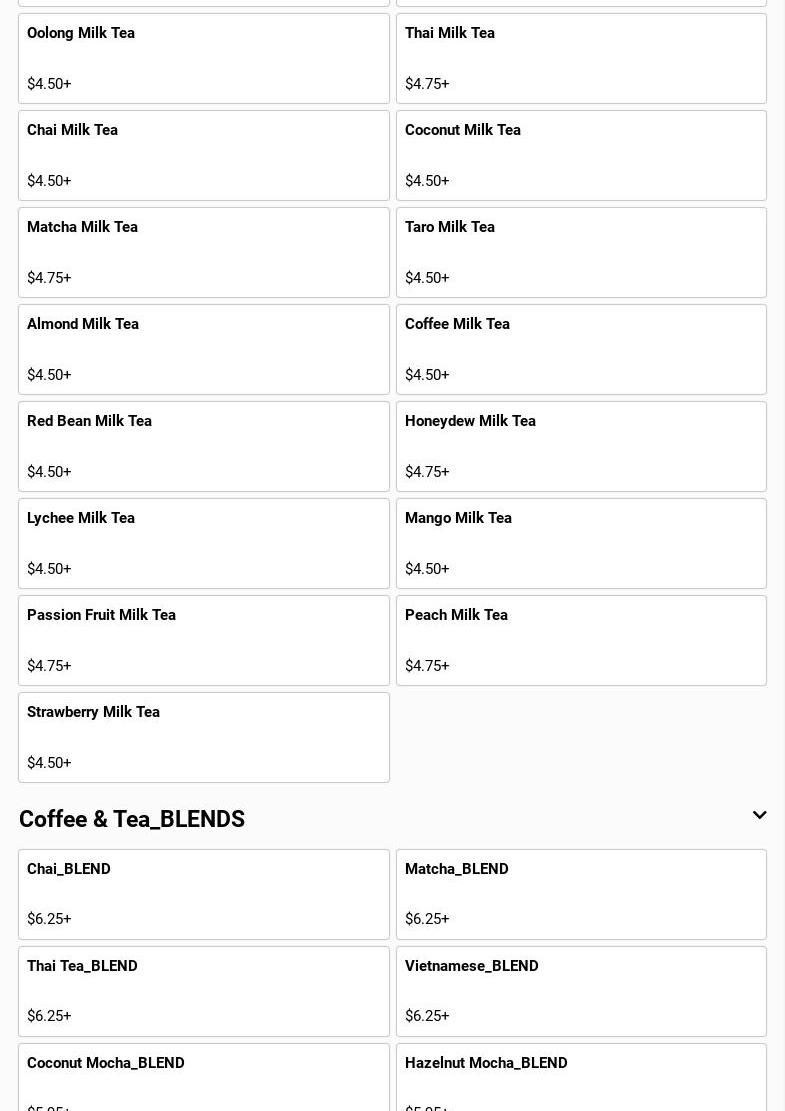785x1111 pixels.
Task: Select Coffee Milk Tea card
Action: point(581,349)
